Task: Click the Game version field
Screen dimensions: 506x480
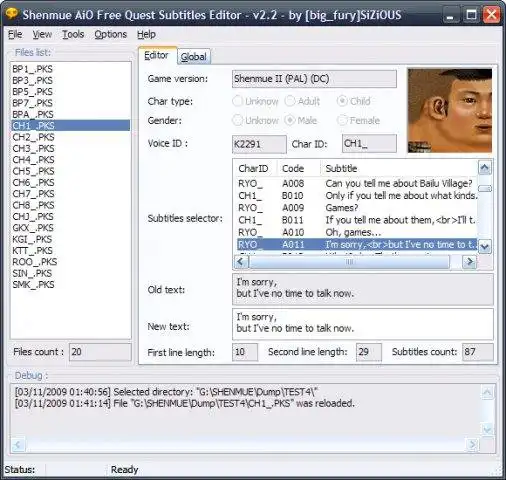Action: click(x=314, y=79)
